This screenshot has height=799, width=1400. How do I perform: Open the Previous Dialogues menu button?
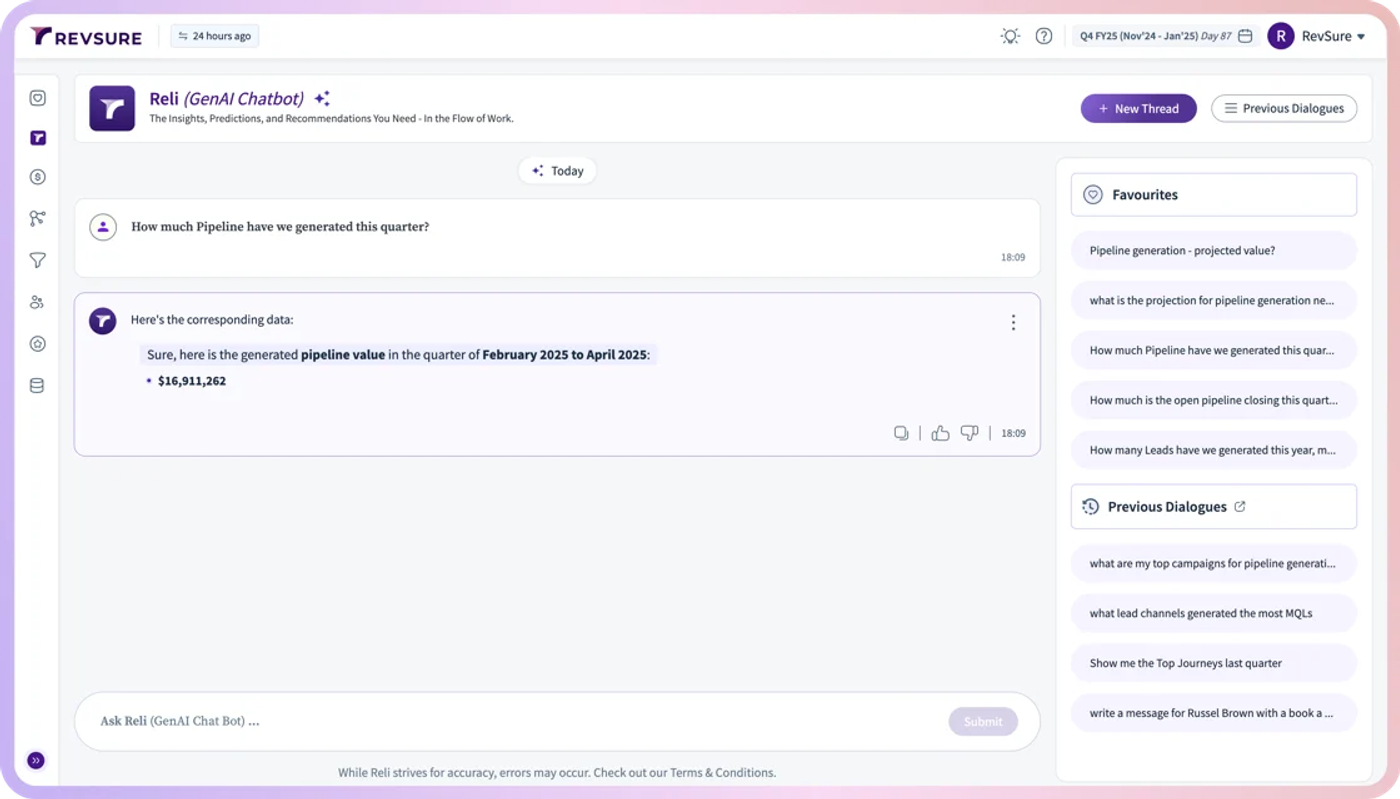coord(1284,108)
